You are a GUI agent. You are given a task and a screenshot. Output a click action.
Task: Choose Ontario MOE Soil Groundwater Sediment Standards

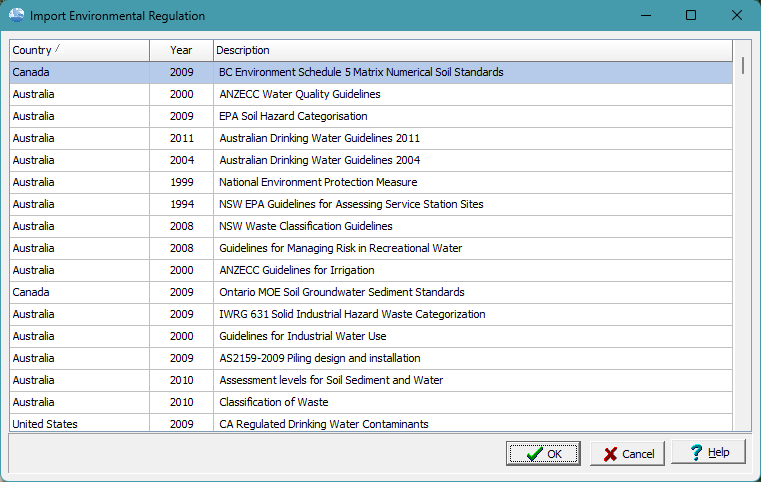pyautogui.click(x=341, y=292)
